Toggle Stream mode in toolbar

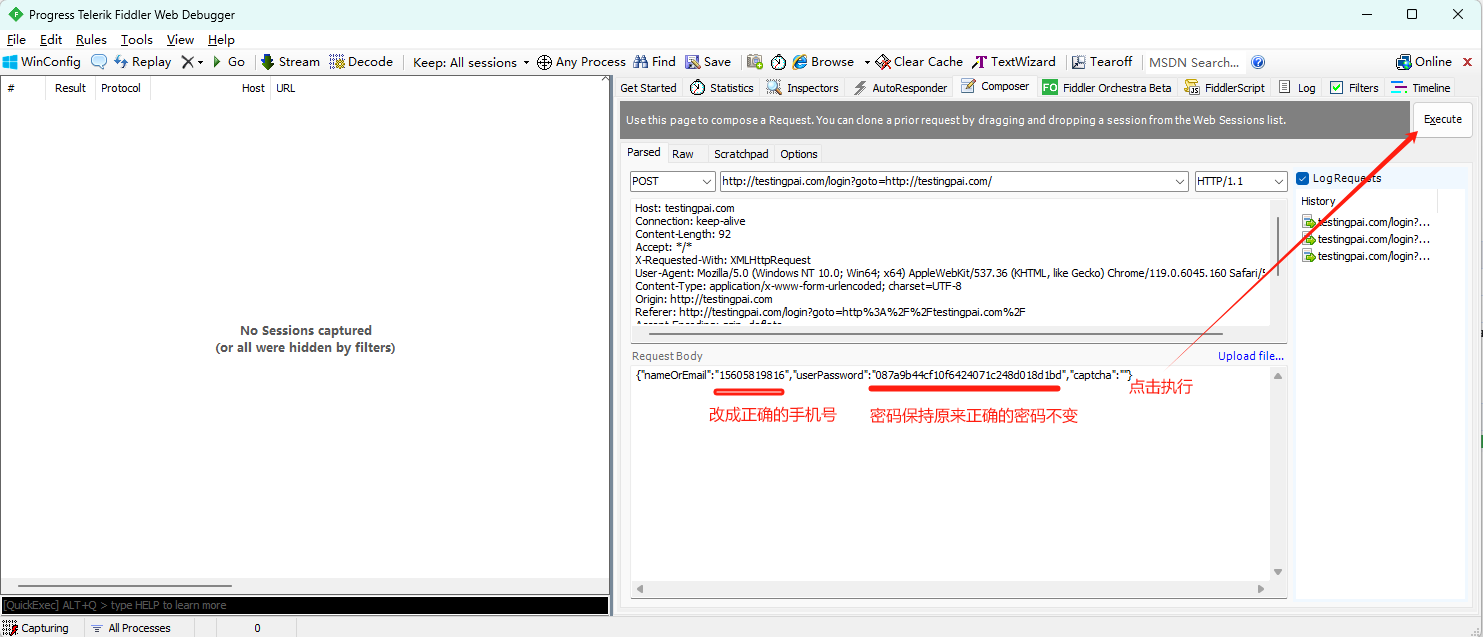pyautogui.click(x=290, y=62)
